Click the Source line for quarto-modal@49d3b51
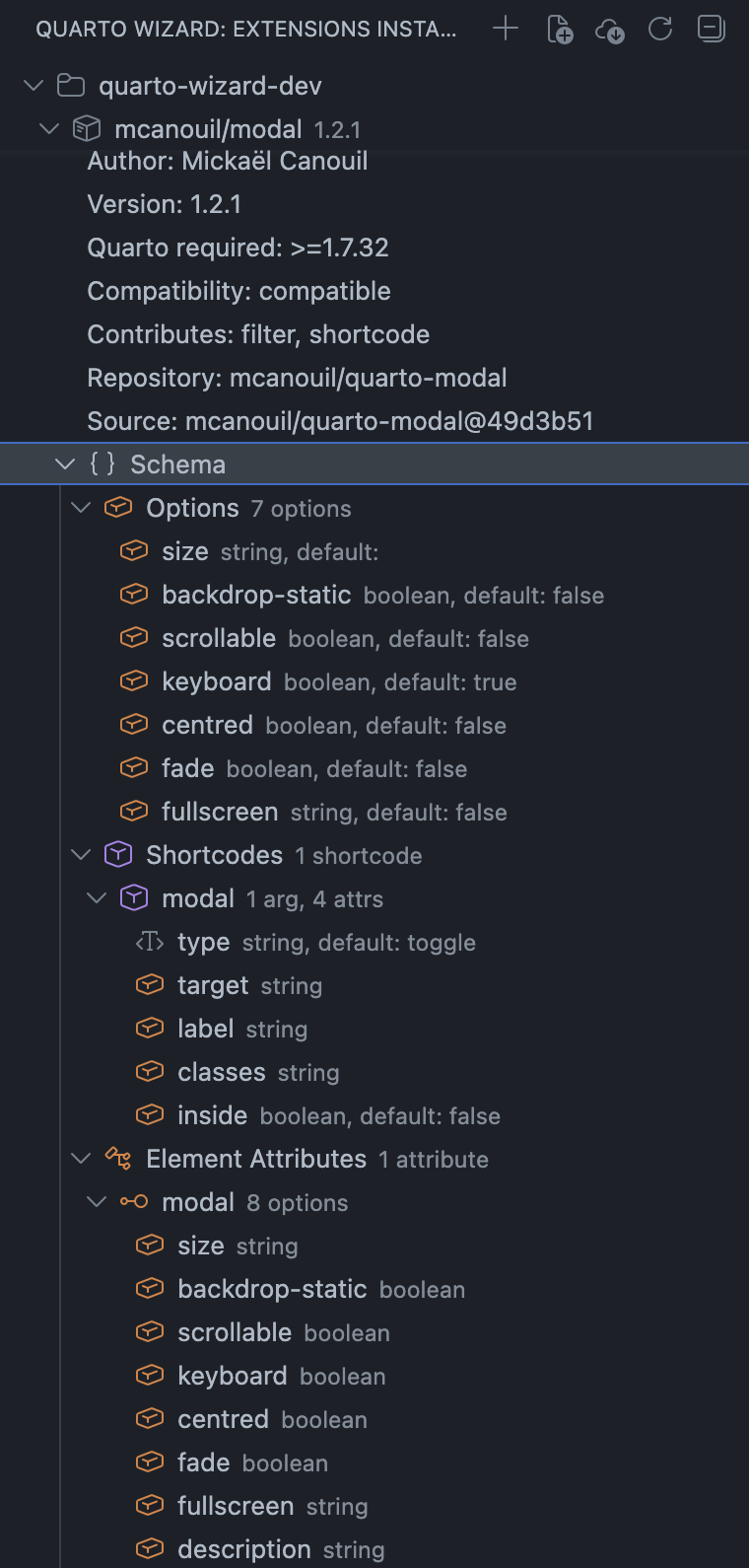This screenshot has width=749, height=1568. [x=340, y=420]
